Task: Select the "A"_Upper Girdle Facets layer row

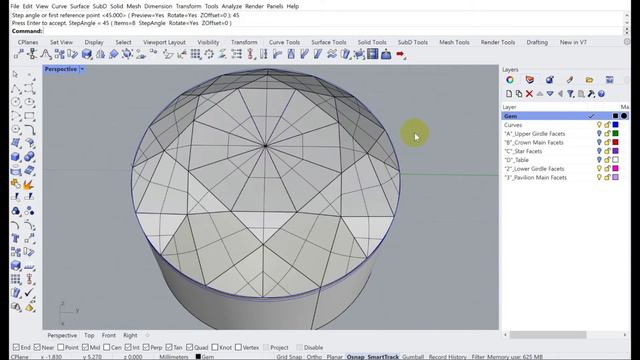Action: pos(565,133)
